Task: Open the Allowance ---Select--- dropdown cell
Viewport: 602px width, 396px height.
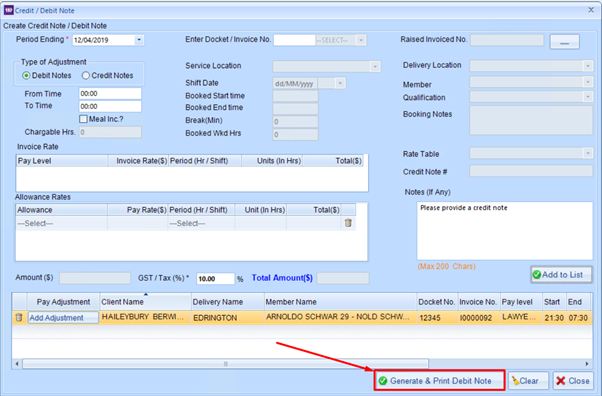Action: (x=61, y=223)
